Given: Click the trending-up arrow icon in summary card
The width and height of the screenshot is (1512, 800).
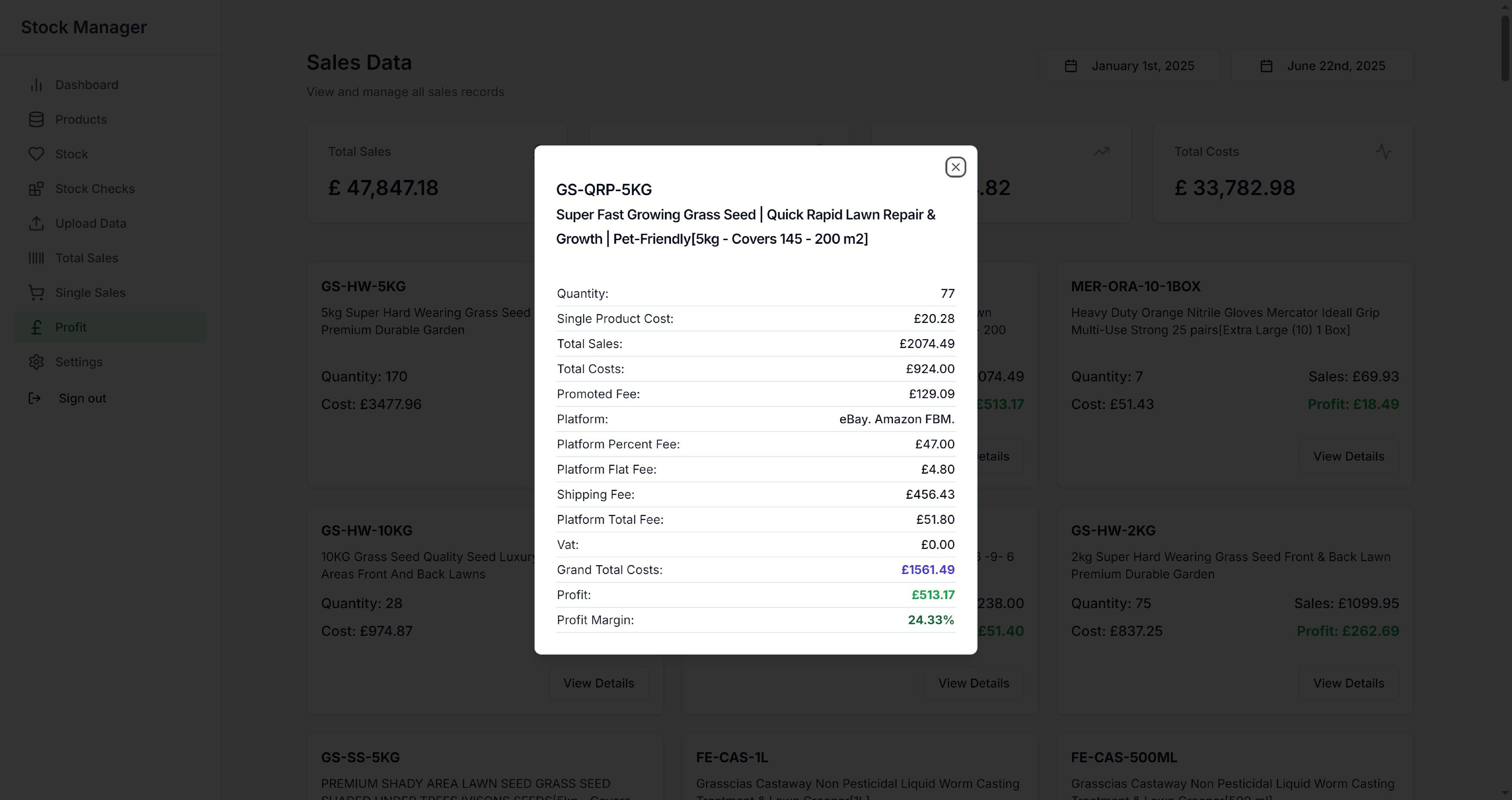Looking at the screenshot, I should (x=1101, y=151).
